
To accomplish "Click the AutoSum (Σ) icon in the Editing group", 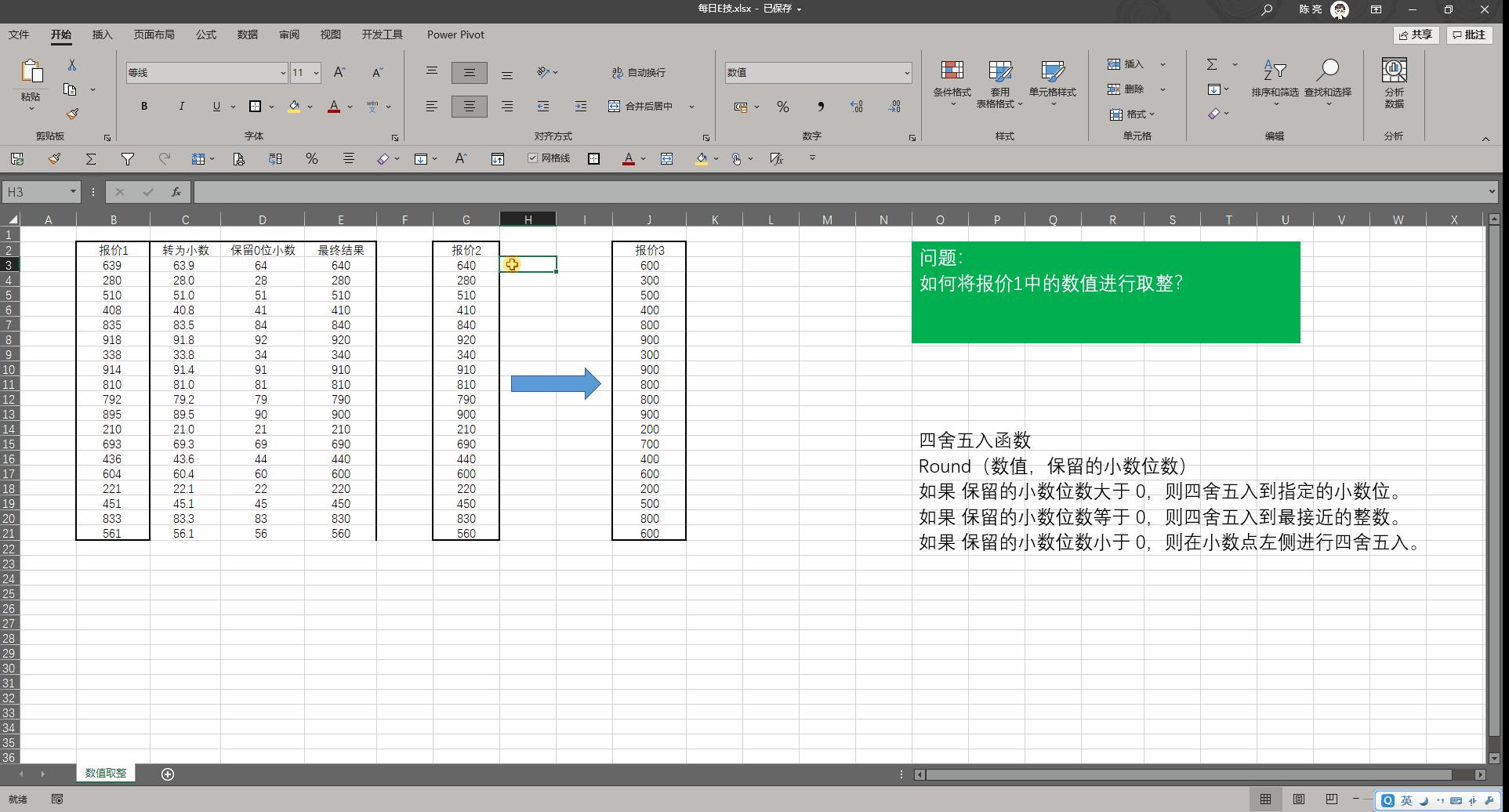I will pos(1212,64).
